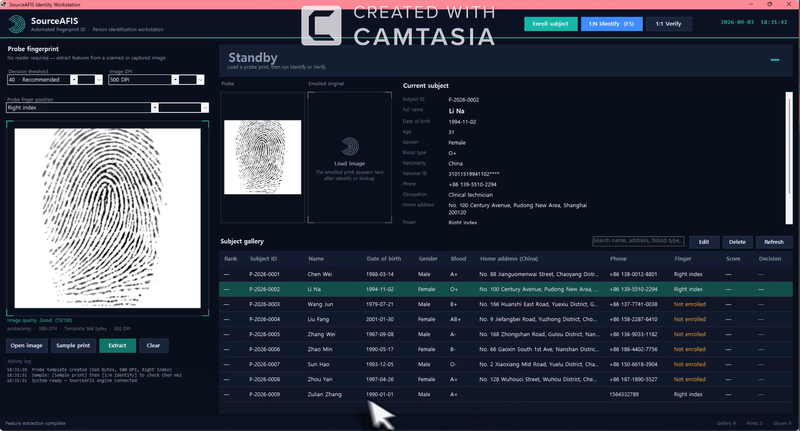Click the Edit button in Subject gallery

(704, 242)
